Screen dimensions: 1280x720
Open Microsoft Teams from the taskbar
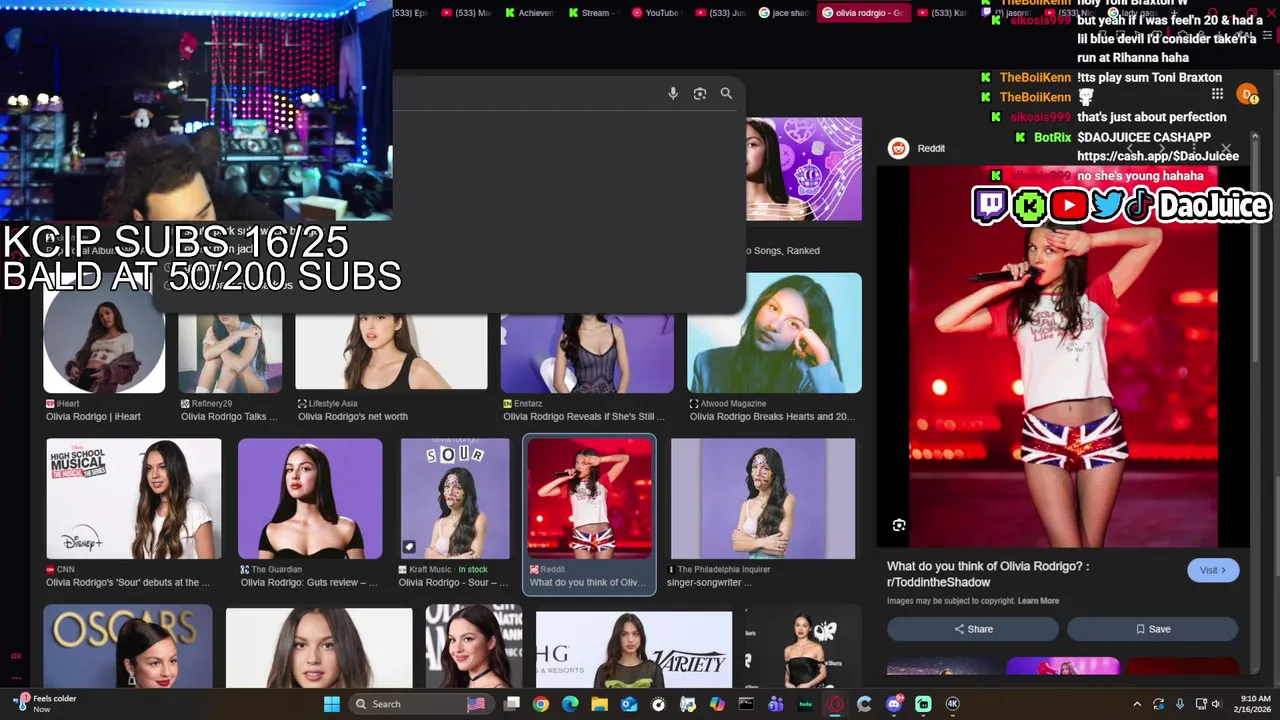click(776, 704)
